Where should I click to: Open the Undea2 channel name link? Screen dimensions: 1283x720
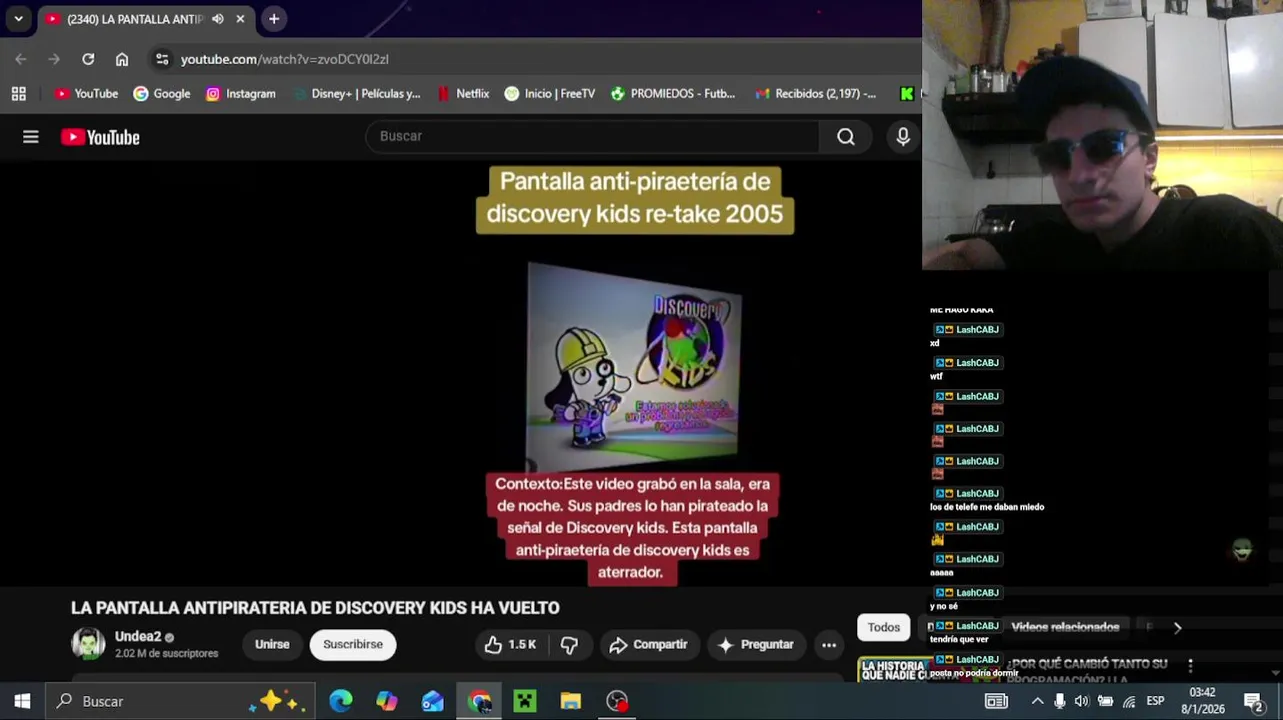pos(138,636)
